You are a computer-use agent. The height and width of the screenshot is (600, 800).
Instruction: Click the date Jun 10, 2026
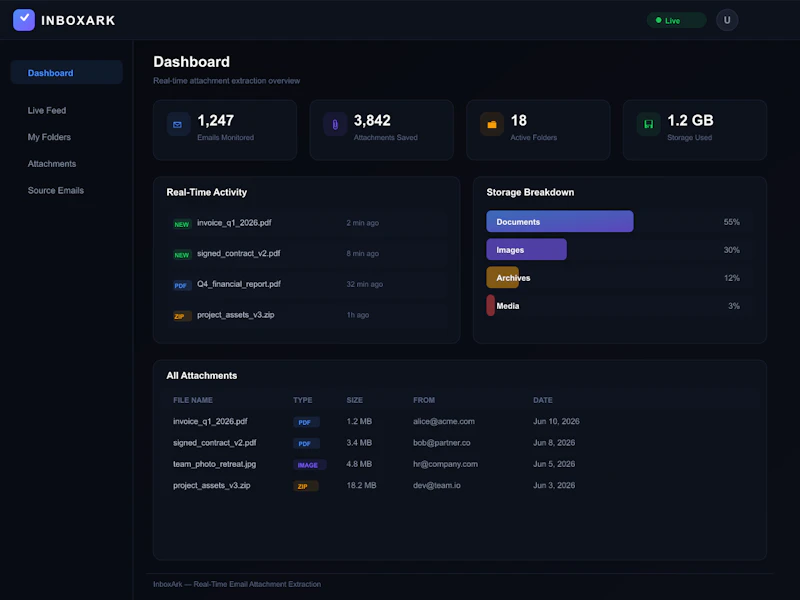pos(556,421)
